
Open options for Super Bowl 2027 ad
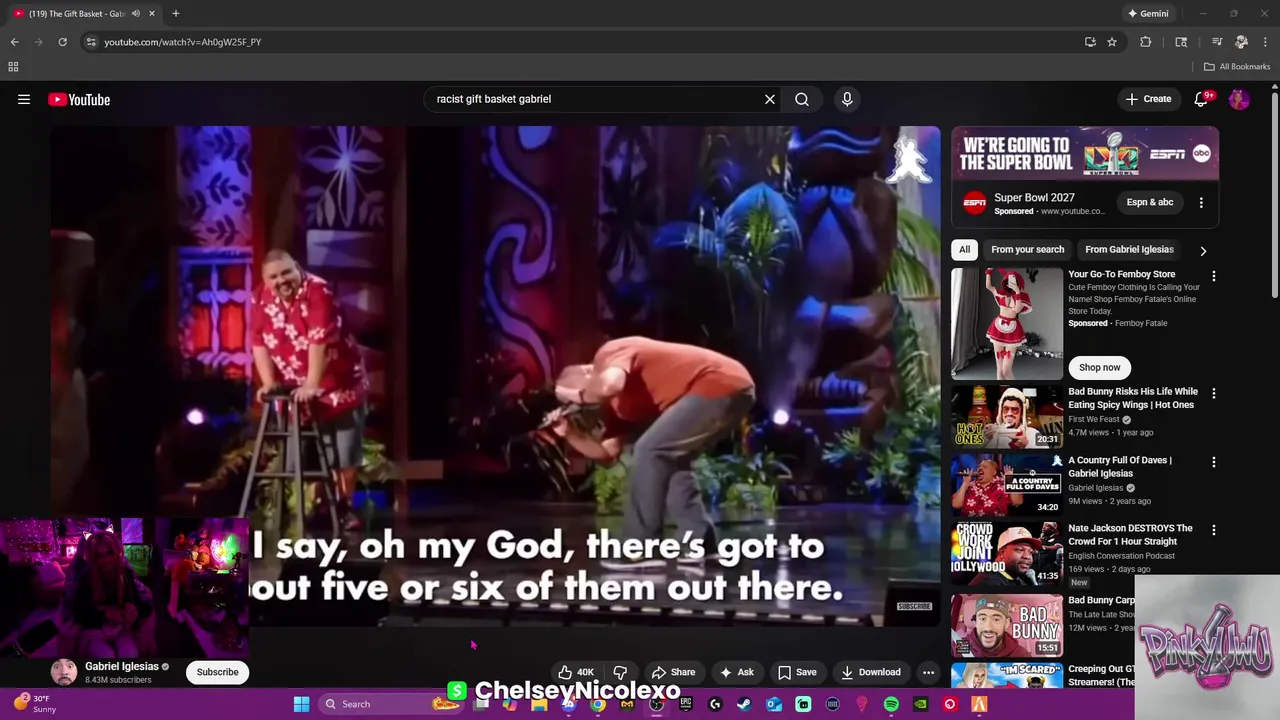pyautogui.click(x=1201, y=202)
